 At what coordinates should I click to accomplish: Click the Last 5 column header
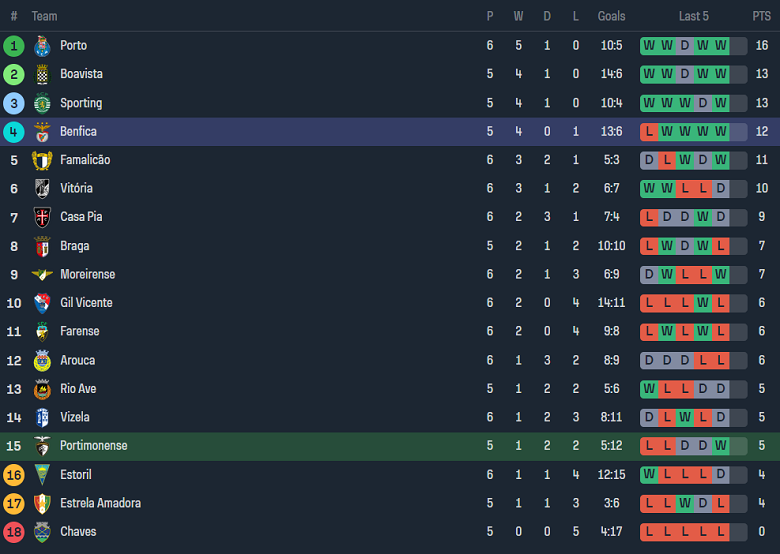(x=693, y=16)
